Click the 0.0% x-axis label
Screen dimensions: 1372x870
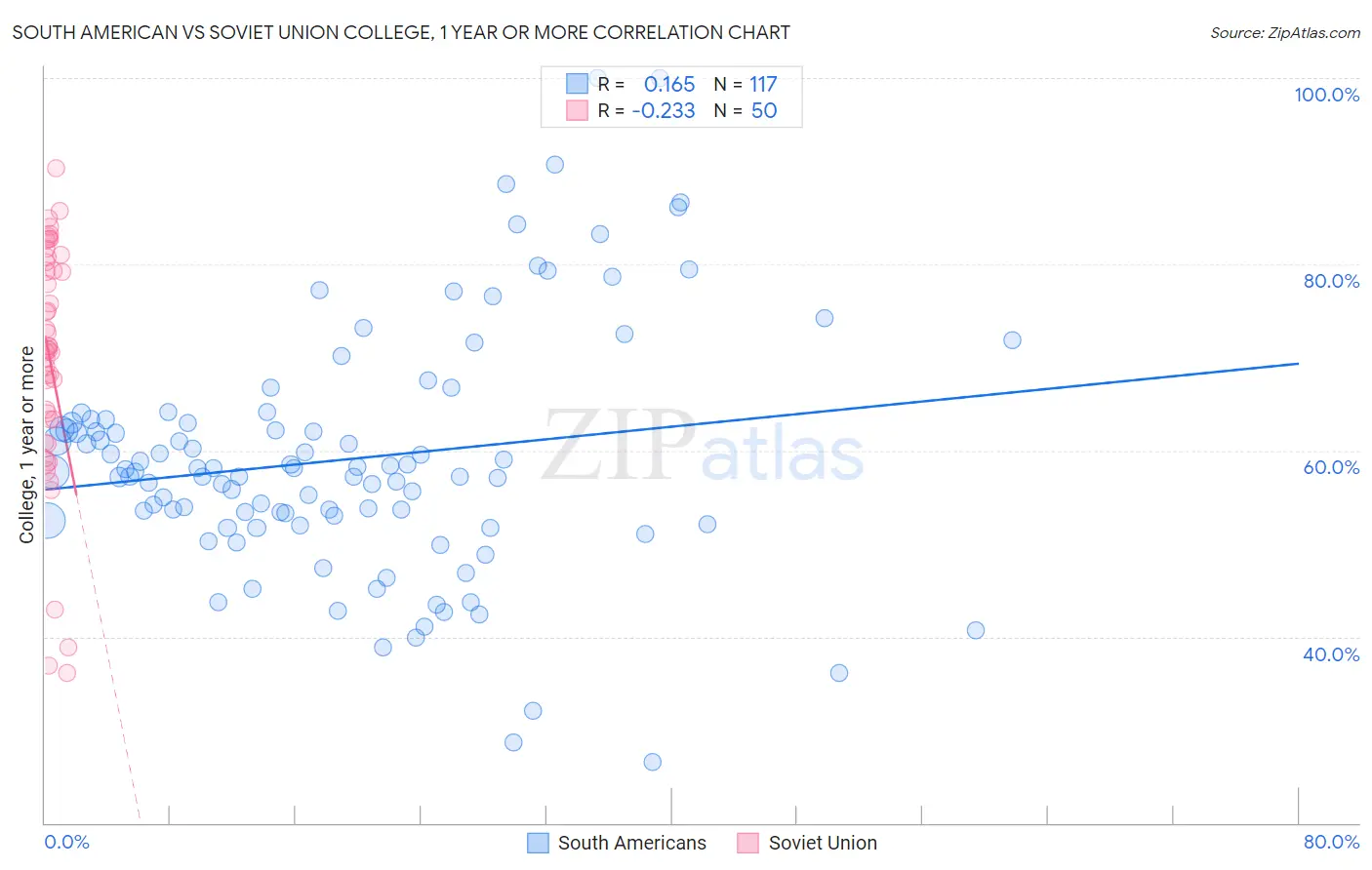point(66,842)
